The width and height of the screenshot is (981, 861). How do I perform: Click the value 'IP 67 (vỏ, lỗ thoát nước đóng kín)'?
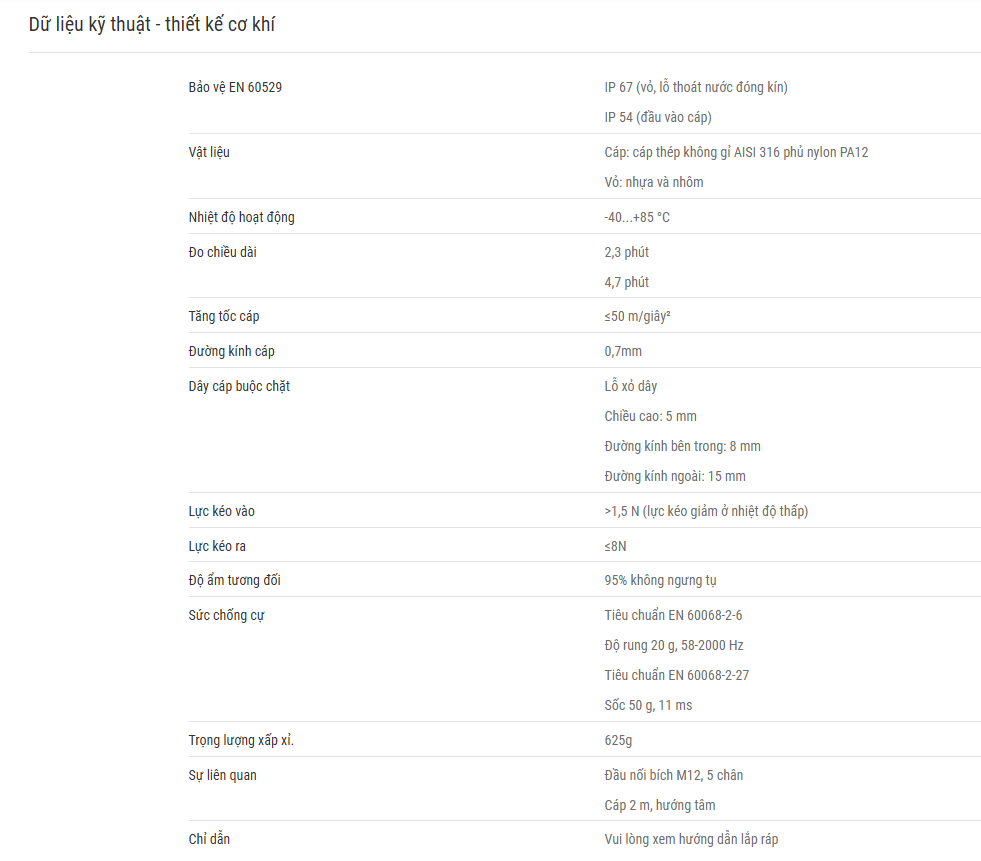[x=696, y=88]
